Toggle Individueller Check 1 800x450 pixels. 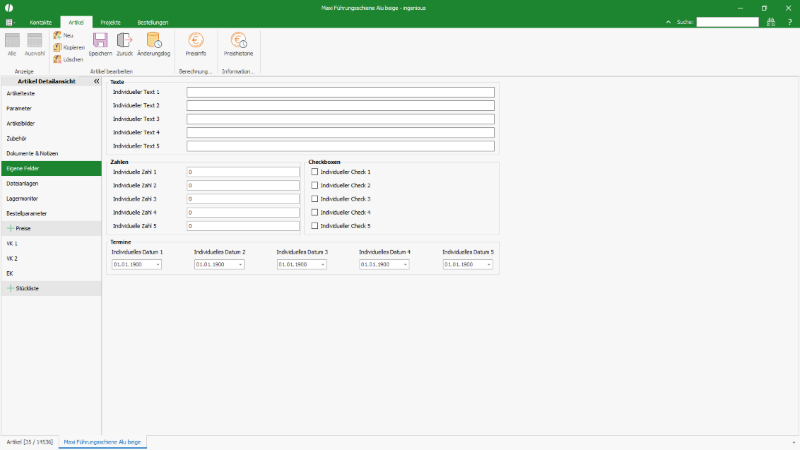pyautogui.click(x=315, y=172)
